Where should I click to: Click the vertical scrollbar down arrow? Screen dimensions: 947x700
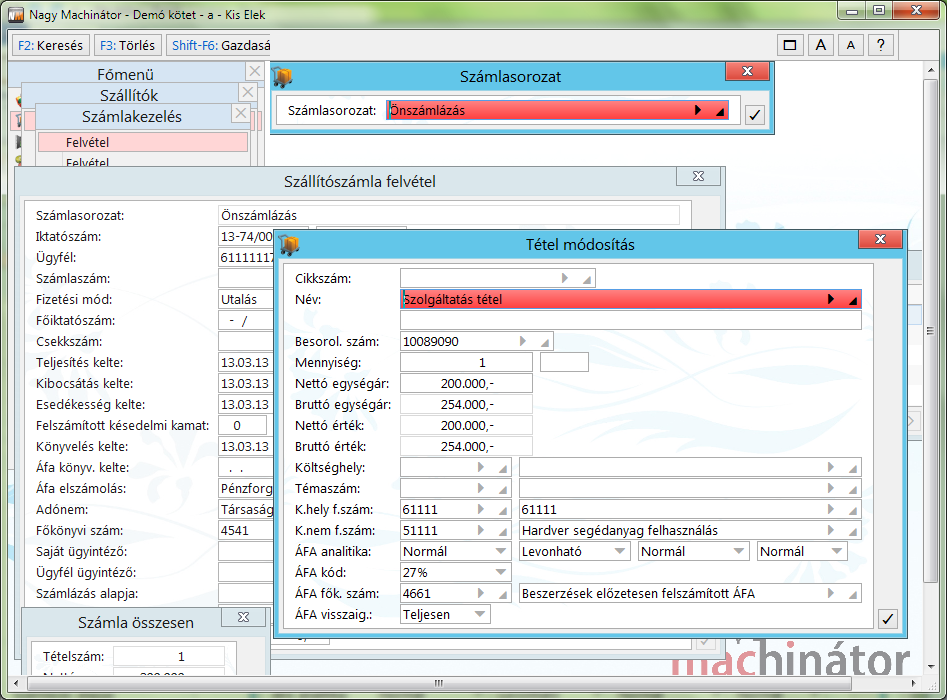[x=930, y=667]
